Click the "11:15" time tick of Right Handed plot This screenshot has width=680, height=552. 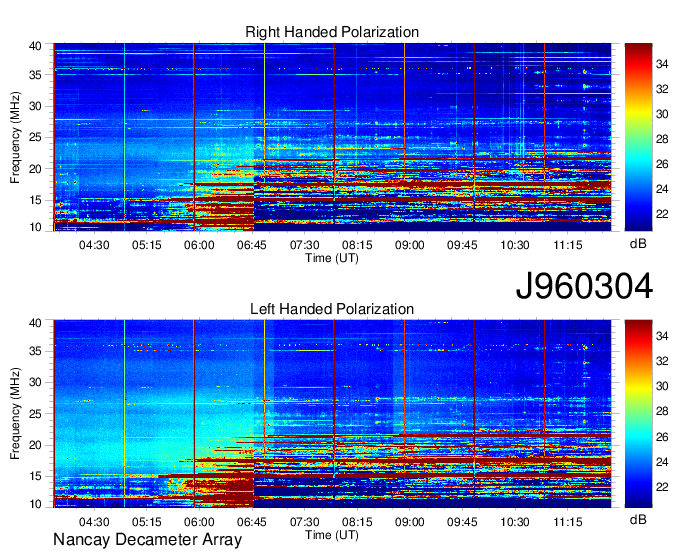[568, 245]
